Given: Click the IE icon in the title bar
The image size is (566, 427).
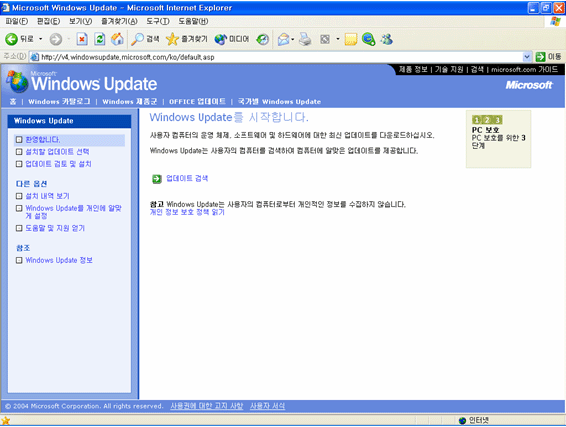Looking at the screenshot, I should (x=5, y=8).
